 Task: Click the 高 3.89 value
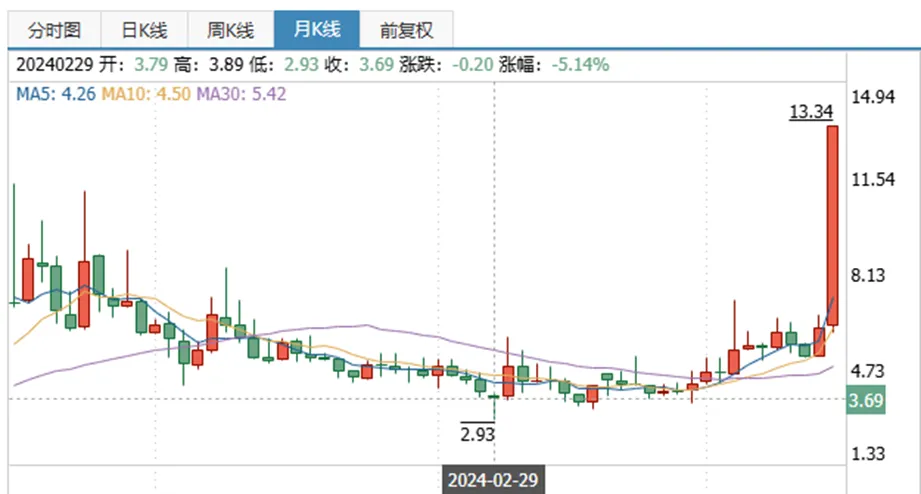[226, 65]
